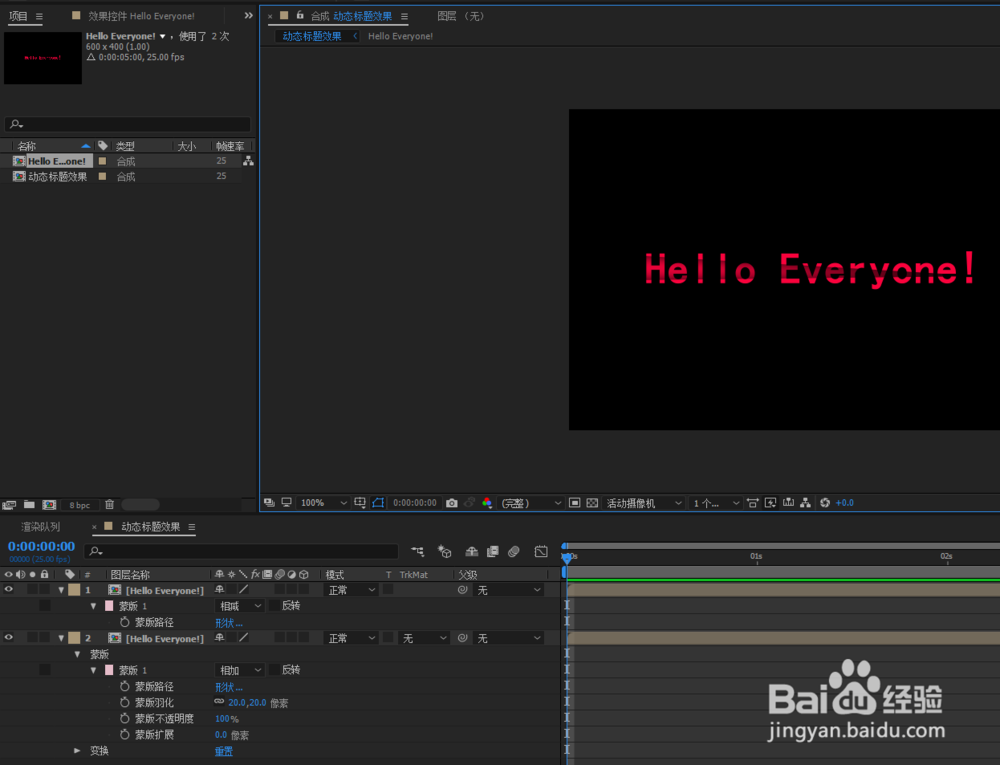Open layer 1 mask mode dropdown 相减
The width and height of the screenshot is (1000, 765).
point(239,606)
